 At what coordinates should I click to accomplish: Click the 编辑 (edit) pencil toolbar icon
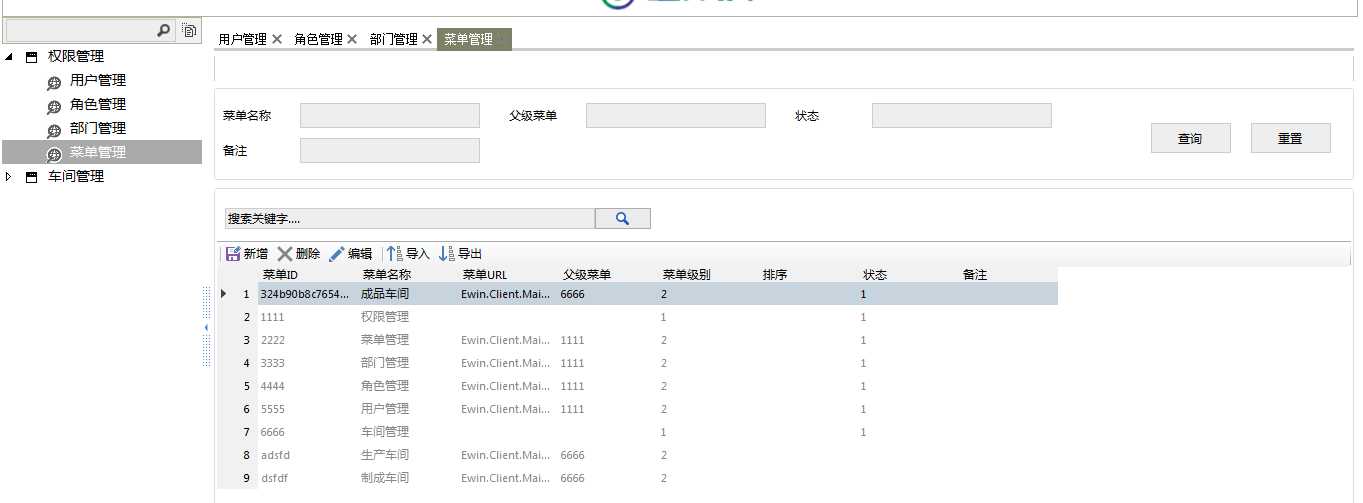[x=337, y=254]
